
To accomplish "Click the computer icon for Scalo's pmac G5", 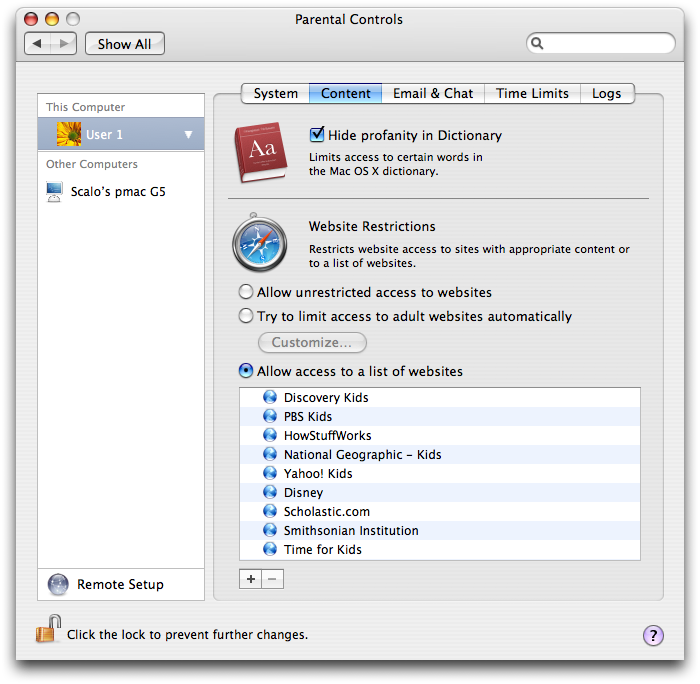I will tap(54, 192).
